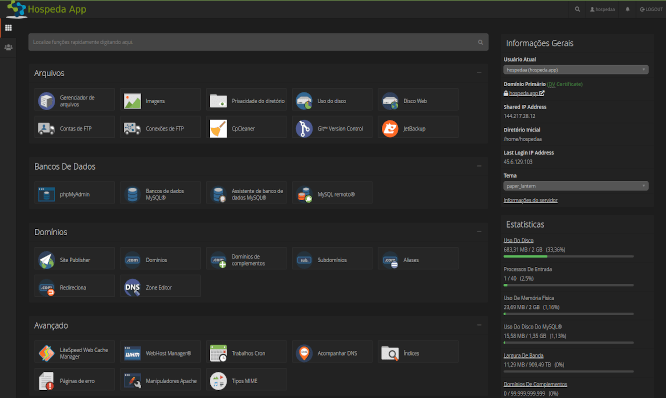The width and height of the screenshot is (666, 398).
Task: Open Trabalhos Cron
Action: [x=246, y=353]
